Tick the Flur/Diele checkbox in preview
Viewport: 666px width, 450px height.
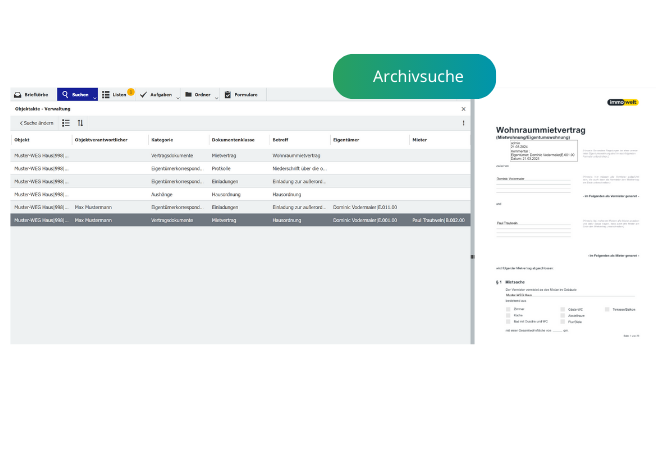pyautogui.click(x=562, y=322)
